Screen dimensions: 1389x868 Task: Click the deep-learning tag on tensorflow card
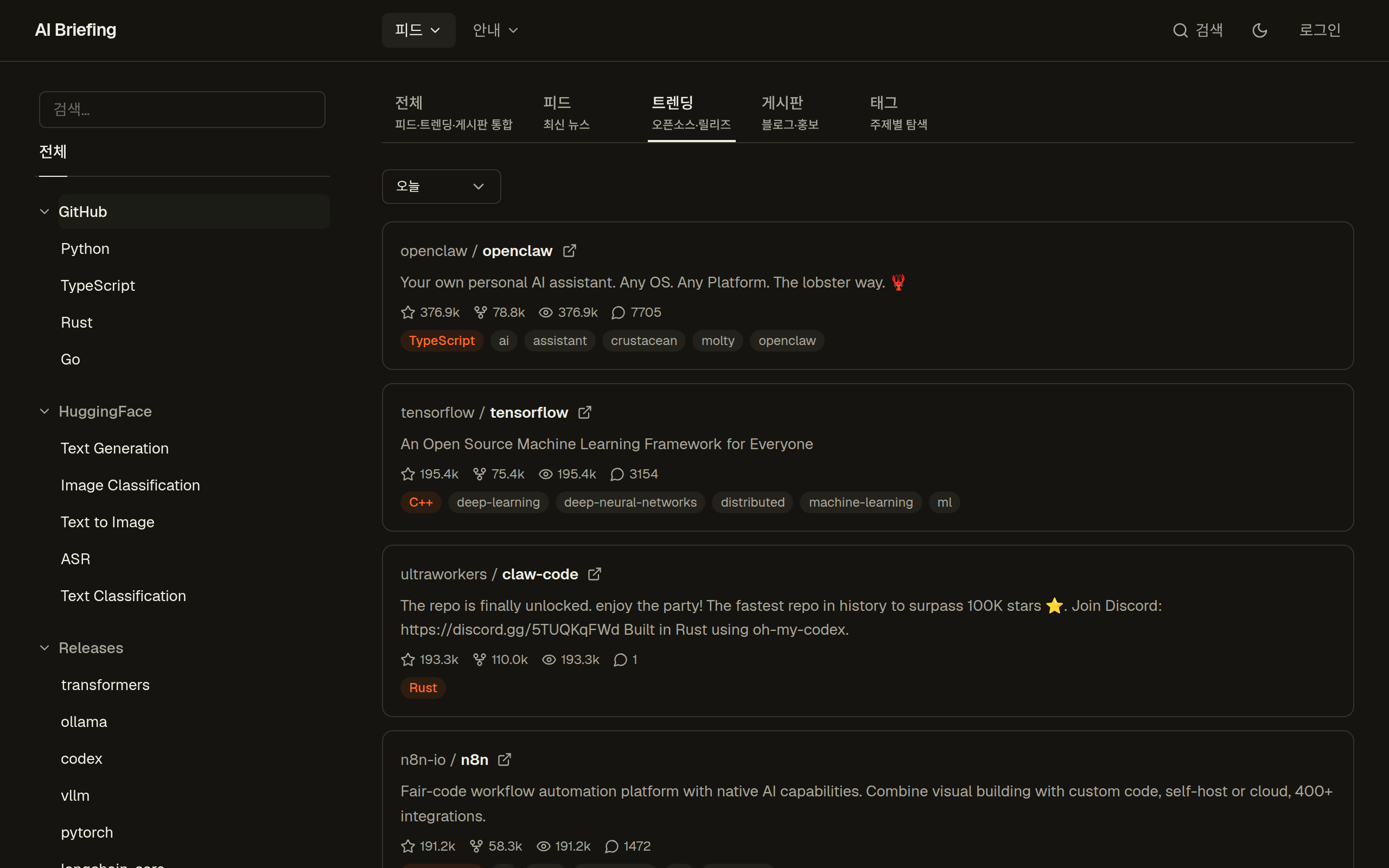point(498,502)
